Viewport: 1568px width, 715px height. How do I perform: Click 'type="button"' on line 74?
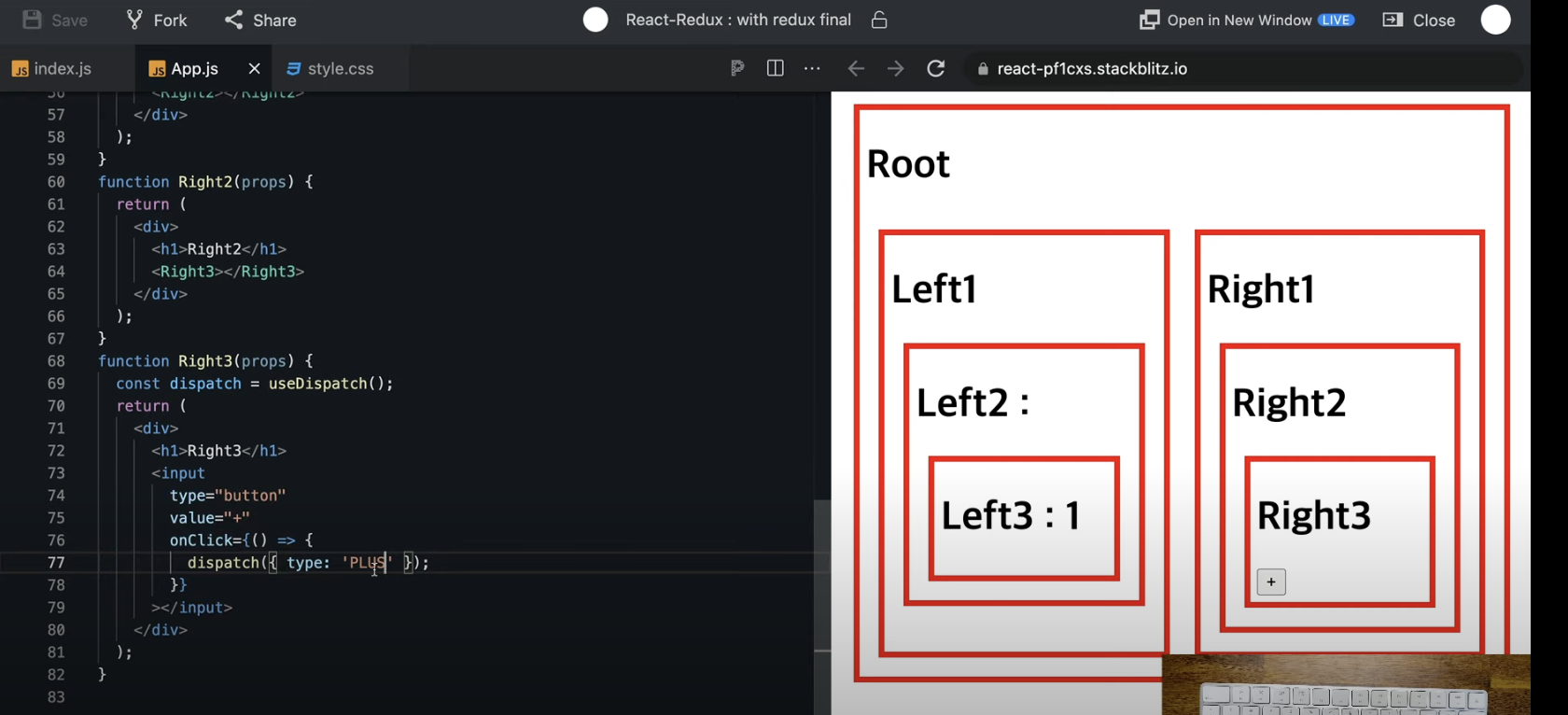(228, 496)
